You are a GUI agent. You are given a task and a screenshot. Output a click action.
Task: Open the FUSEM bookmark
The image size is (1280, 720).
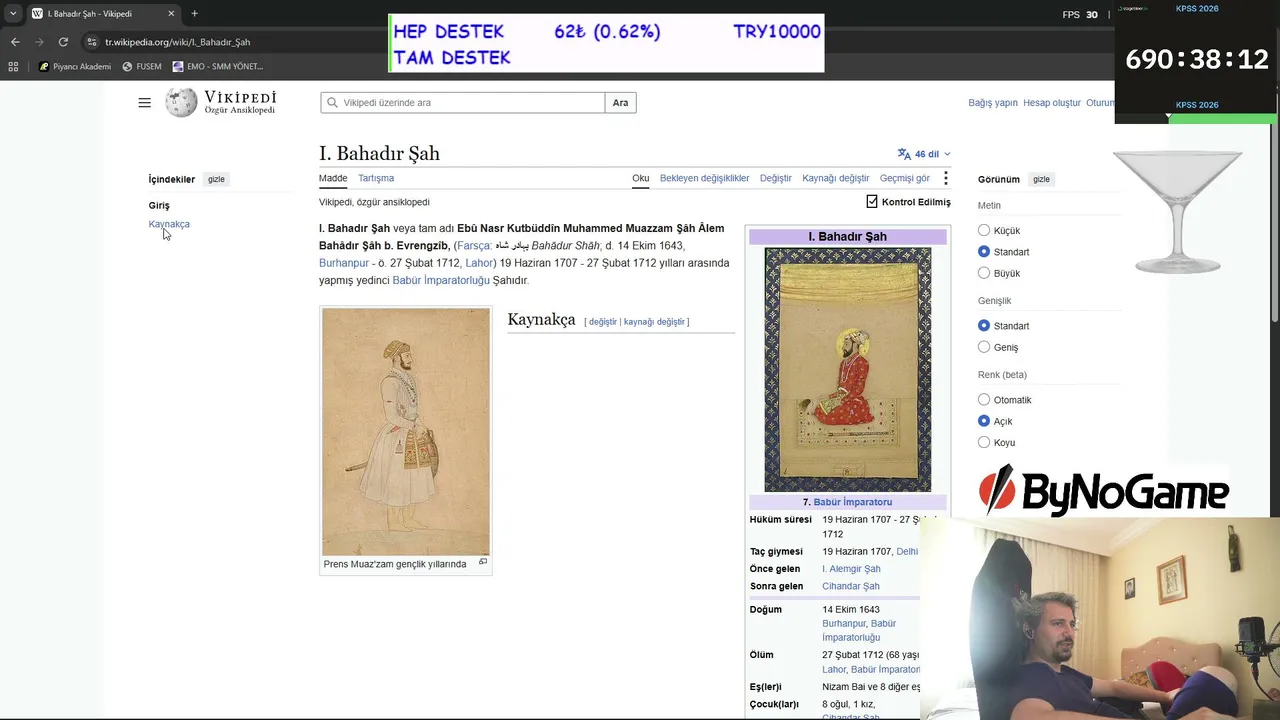[141, 67]
